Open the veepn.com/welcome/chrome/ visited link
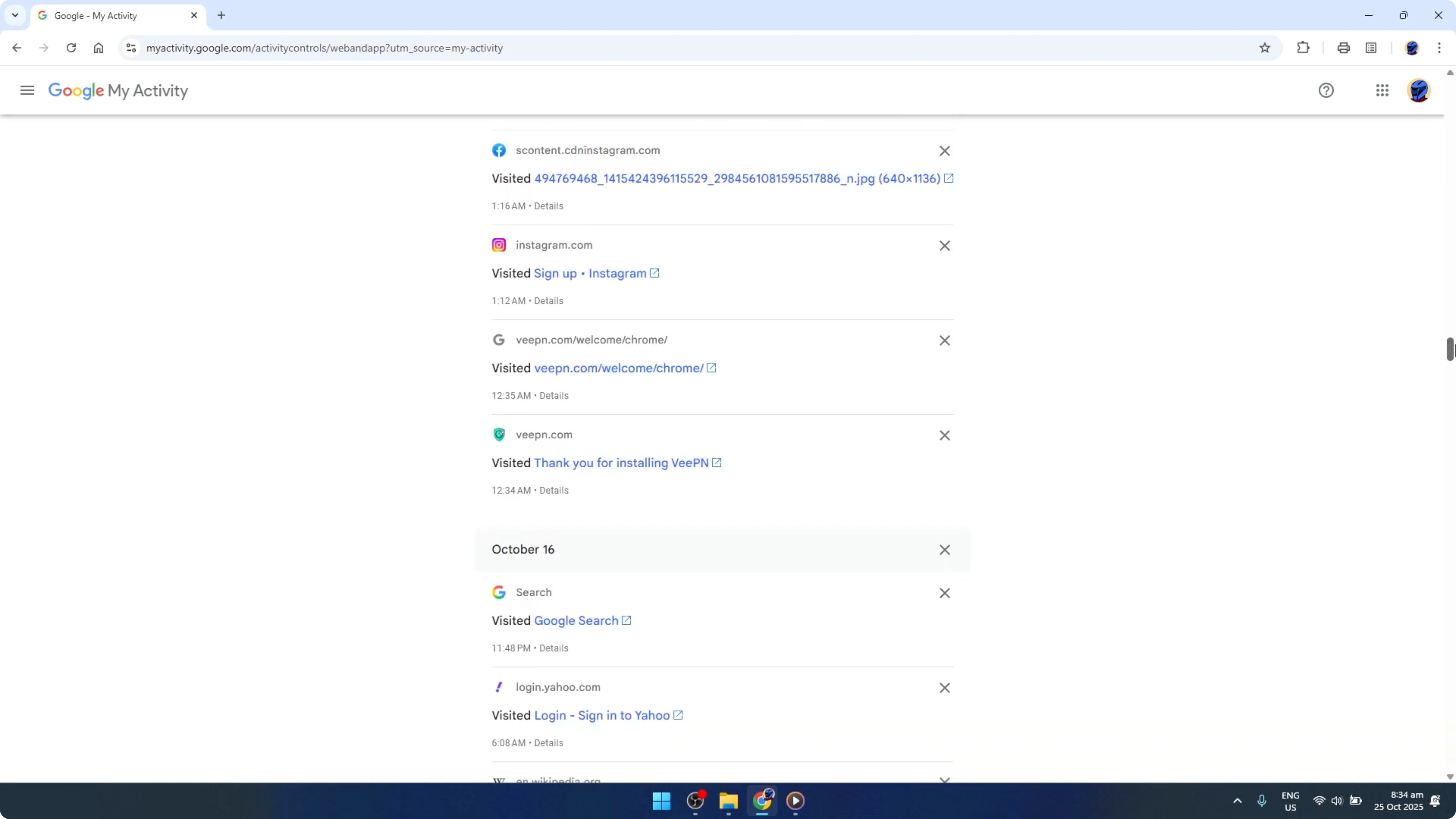Image resolution: width=1456 pixels, height=819 pixels. [625, 368]
